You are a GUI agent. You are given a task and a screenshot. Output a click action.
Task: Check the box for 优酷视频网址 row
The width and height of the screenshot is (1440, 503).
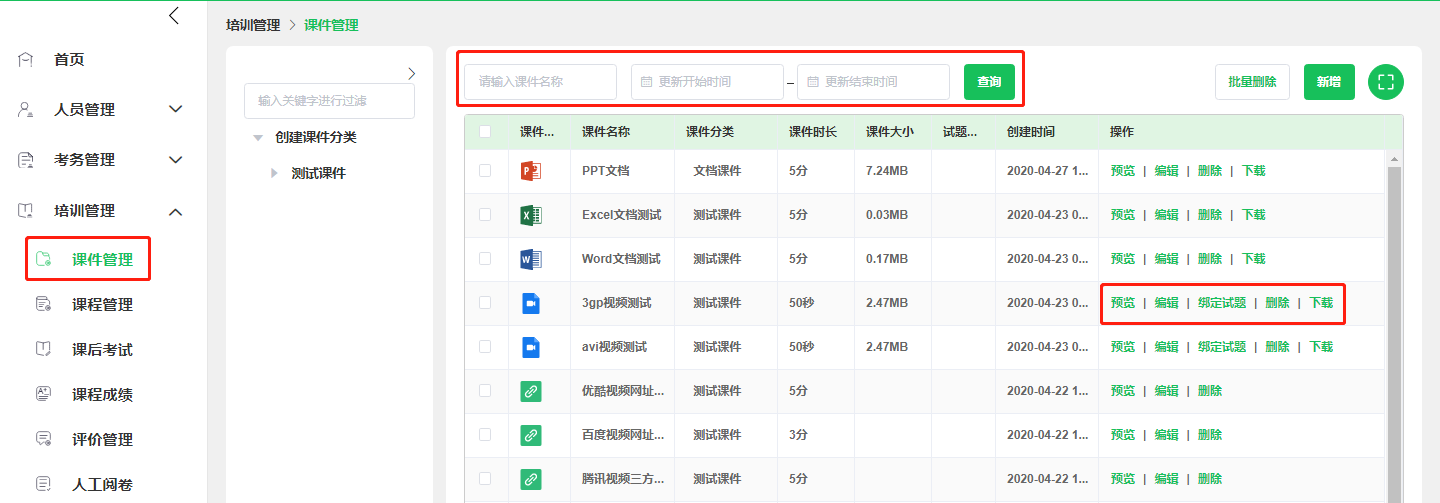point(485,390)
